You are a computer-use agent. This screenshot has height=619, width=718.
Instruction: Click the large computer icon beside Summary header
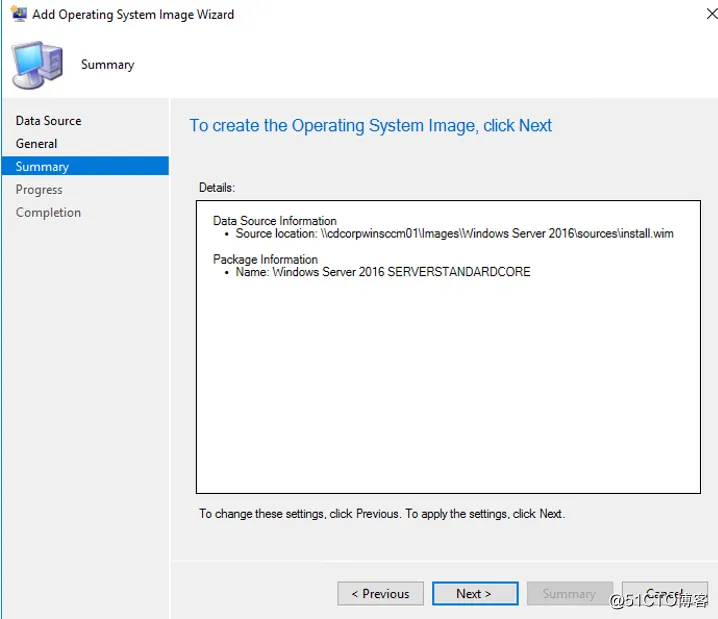coord(37,65)
